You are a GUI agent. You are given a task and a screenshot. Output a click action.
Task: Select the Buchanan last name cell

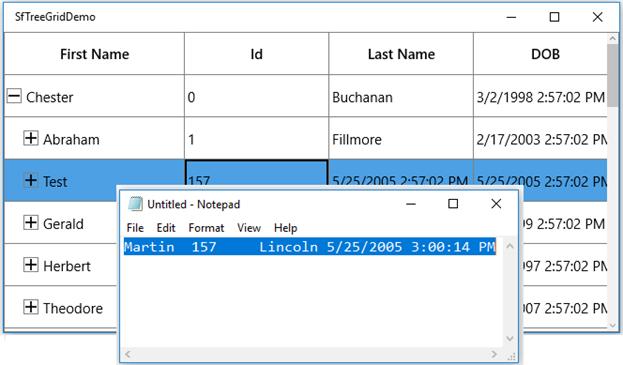coord(401,97)
